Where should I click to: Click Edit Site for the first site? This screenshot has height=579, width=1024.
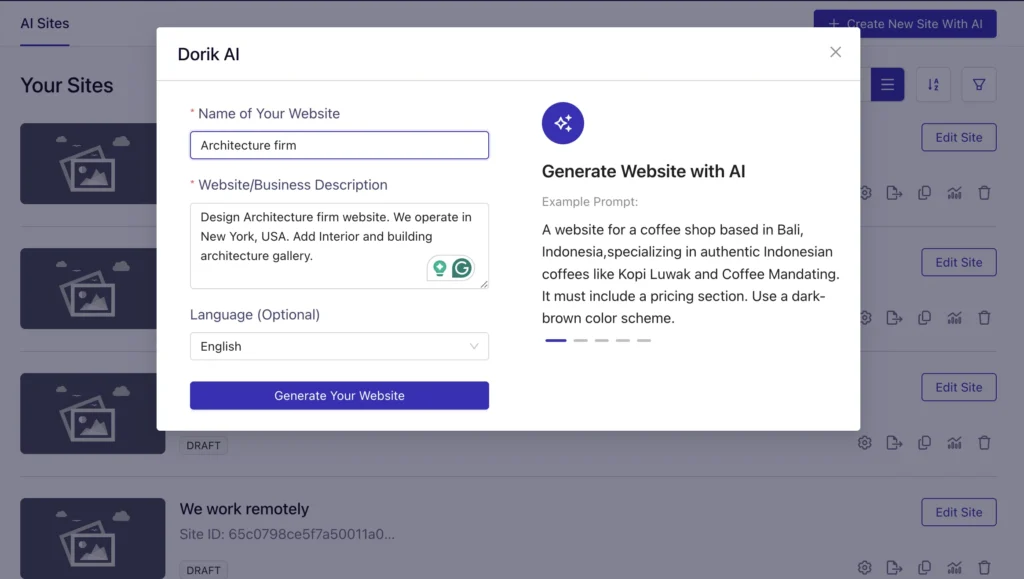[959, 137]
